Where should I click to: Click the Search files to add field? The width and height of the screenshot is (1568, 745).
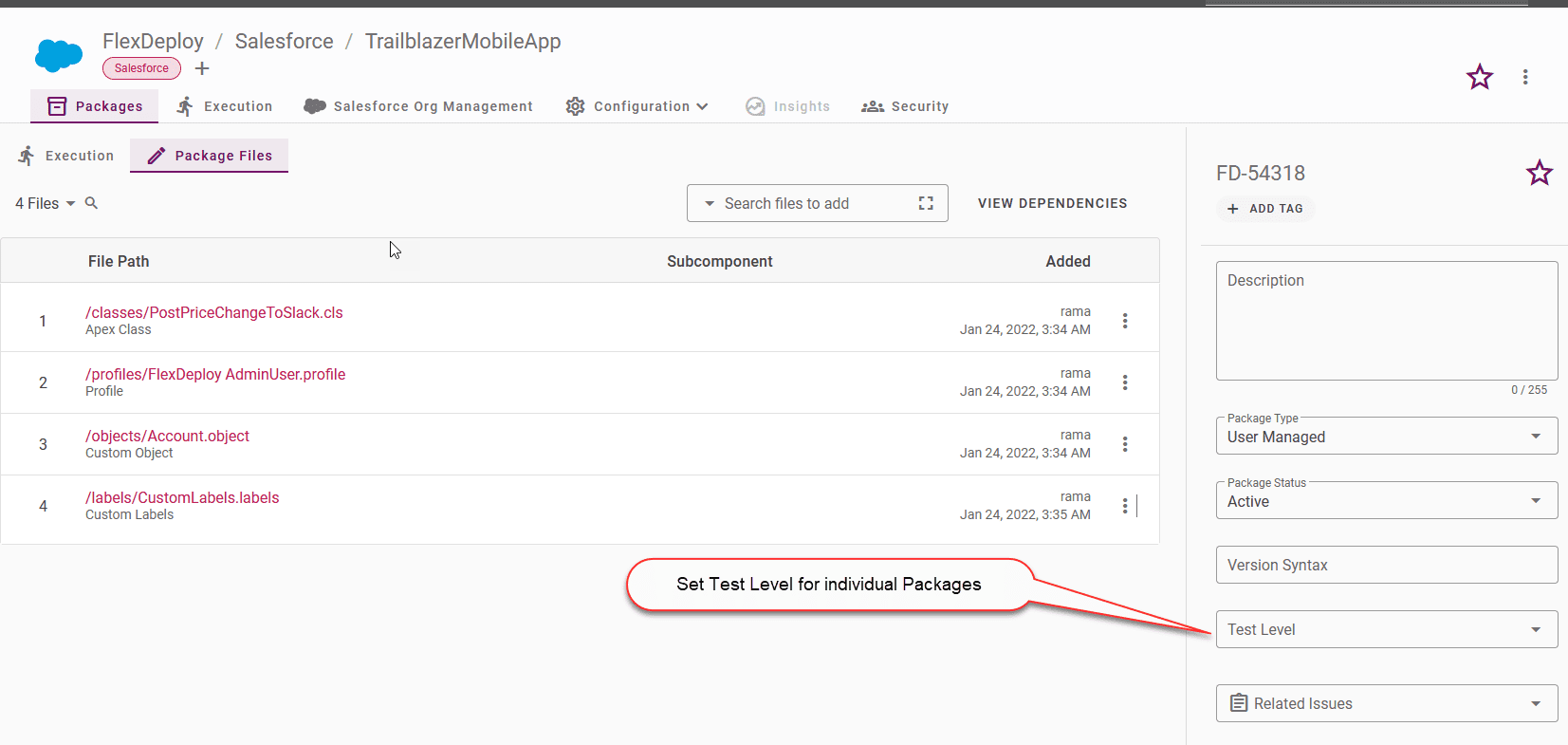point(818,203)
